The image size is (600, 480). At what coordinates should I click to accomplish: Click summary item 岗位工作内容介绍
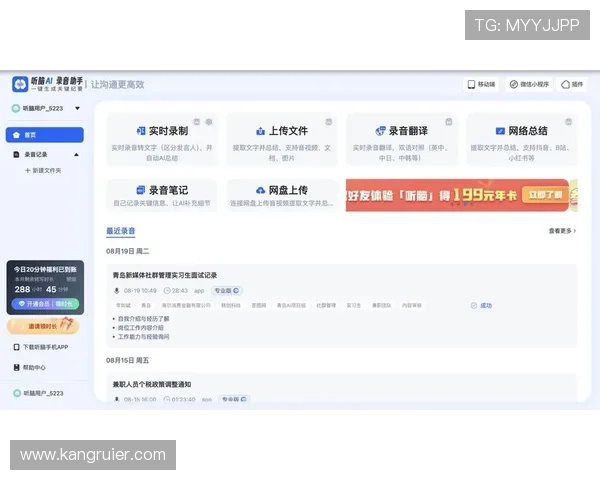point(140,328)
